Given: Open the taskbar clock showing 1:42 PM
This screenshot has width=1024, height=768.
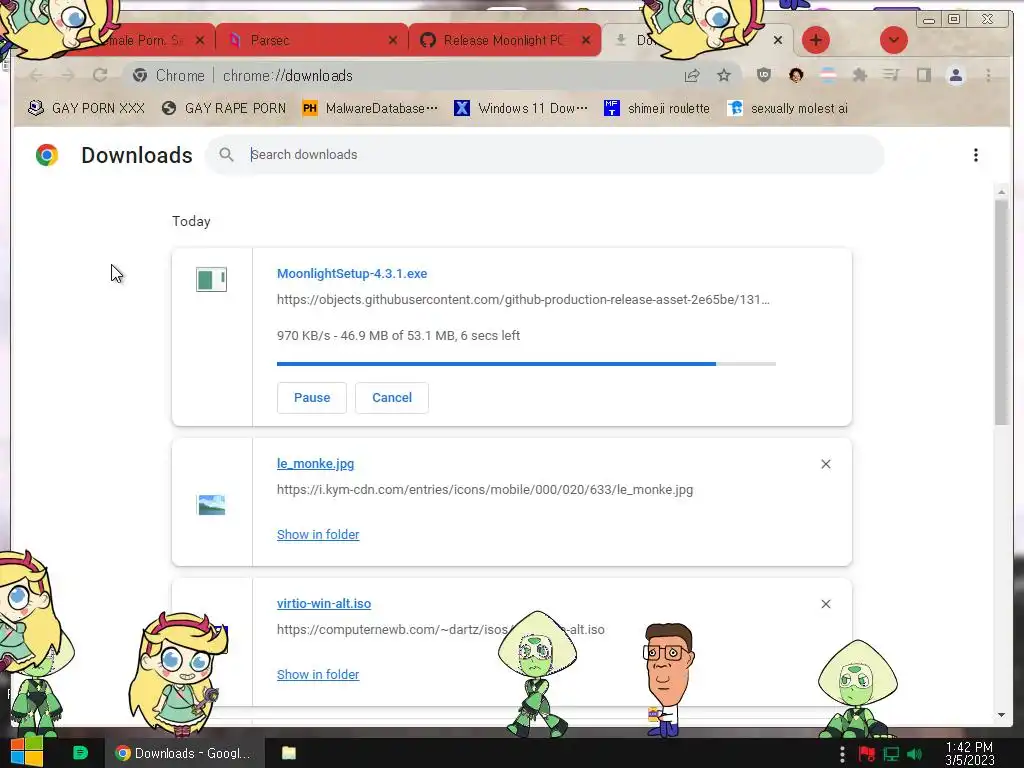Looking at the screenshot, I should tap(969, 754).
